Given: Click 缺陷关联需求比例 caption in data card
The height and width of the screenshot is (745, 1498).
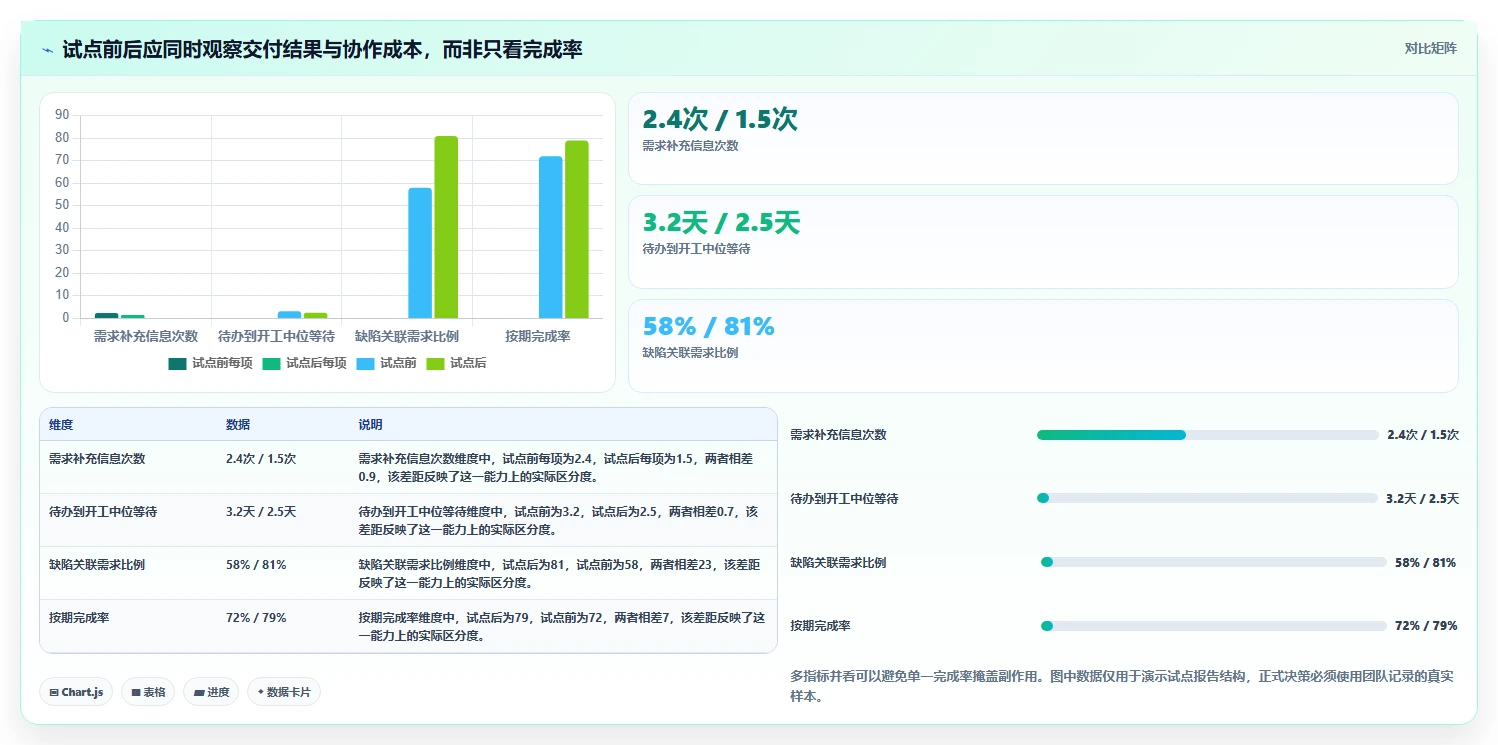Looking at the screenshot, I should coord(690,353).
